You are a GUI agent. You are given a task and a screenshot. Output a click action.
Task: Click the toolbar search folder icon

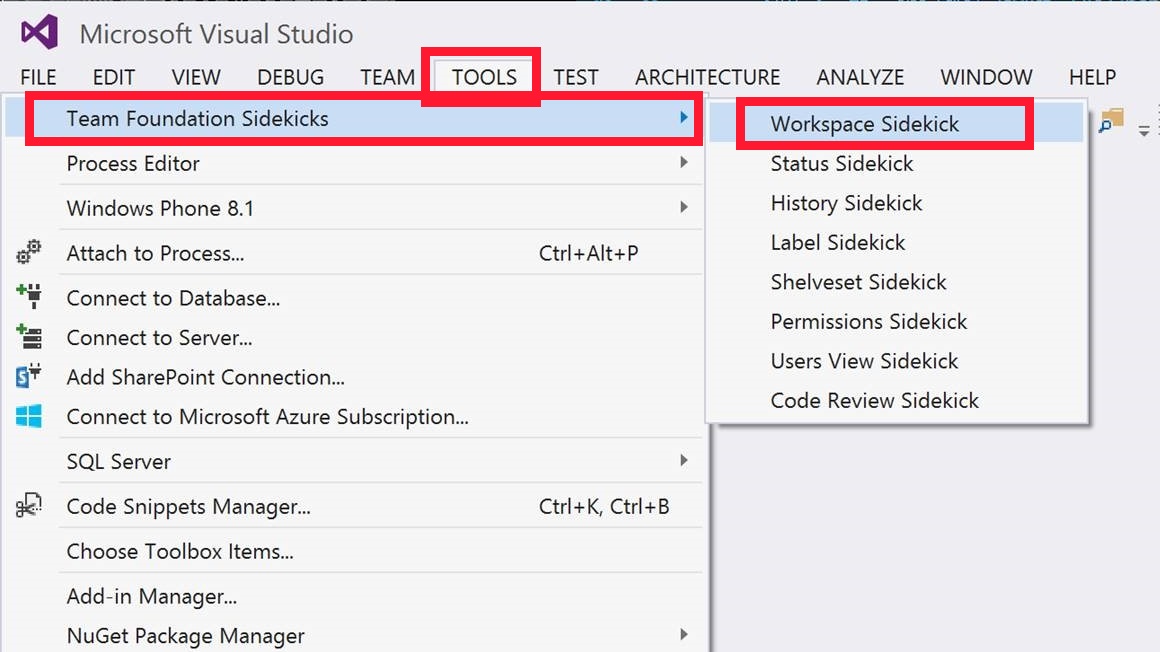(1111, 121)
